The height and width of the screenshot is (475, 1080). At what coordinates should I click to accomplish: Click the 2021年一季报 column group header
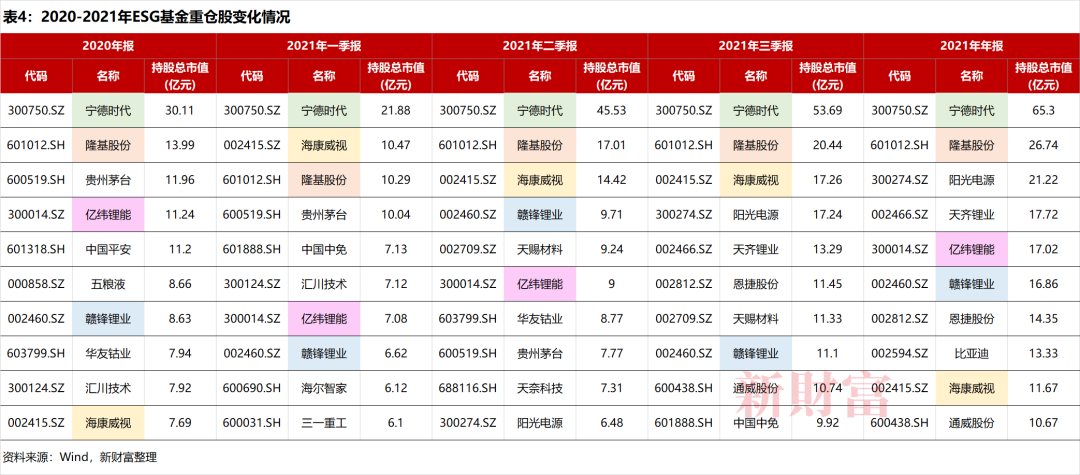click(x=324, y=46)
